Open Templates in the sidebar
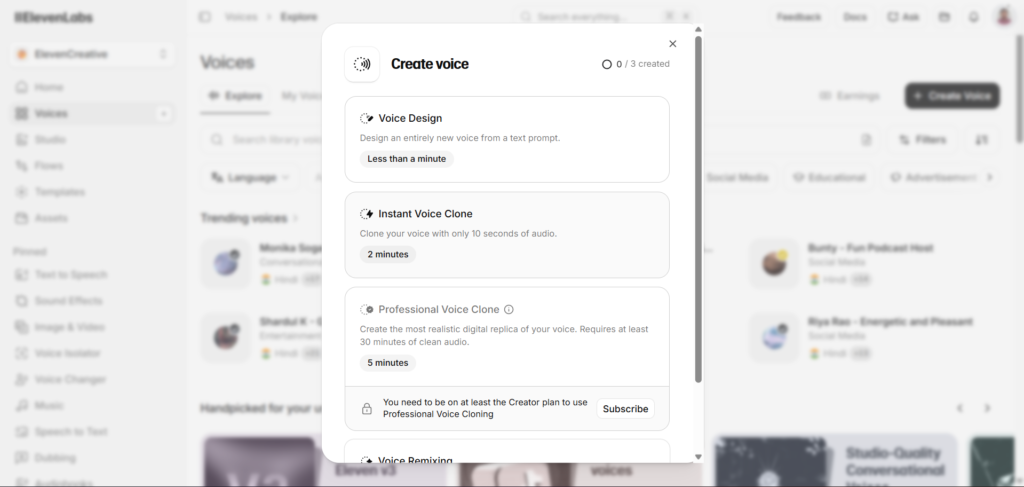 (92, 192)
